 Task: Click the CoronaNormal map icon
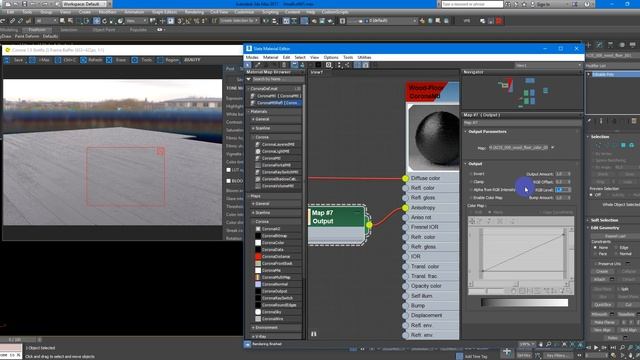coord(258,284)
